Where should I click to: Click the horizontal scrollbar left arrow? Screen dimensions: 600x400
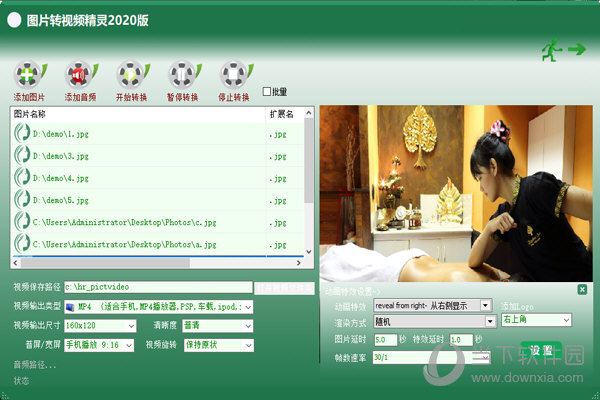click(x=16, y=263)
